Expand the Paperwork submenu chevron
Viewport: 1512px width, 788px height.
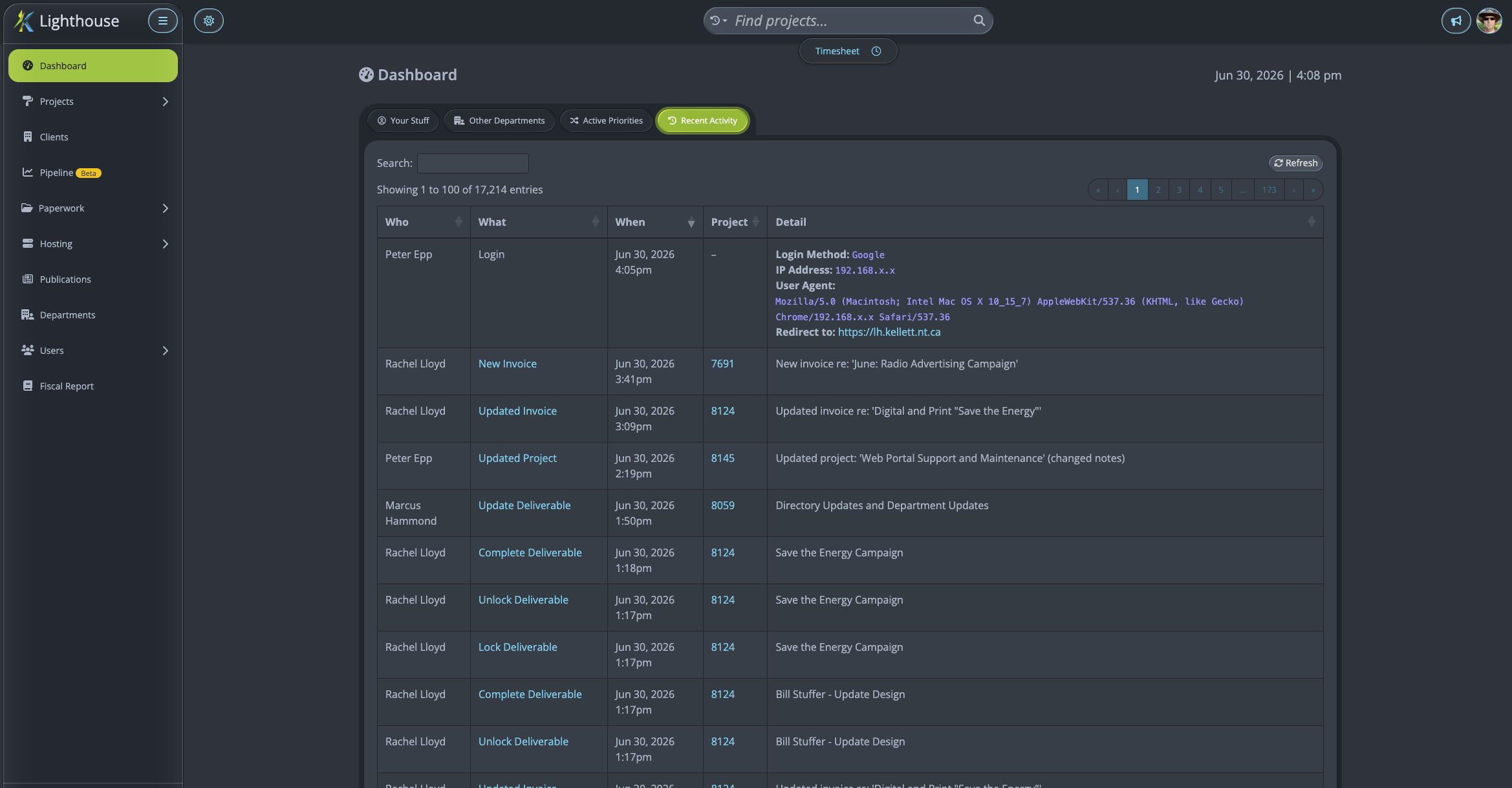pos(166,208)
